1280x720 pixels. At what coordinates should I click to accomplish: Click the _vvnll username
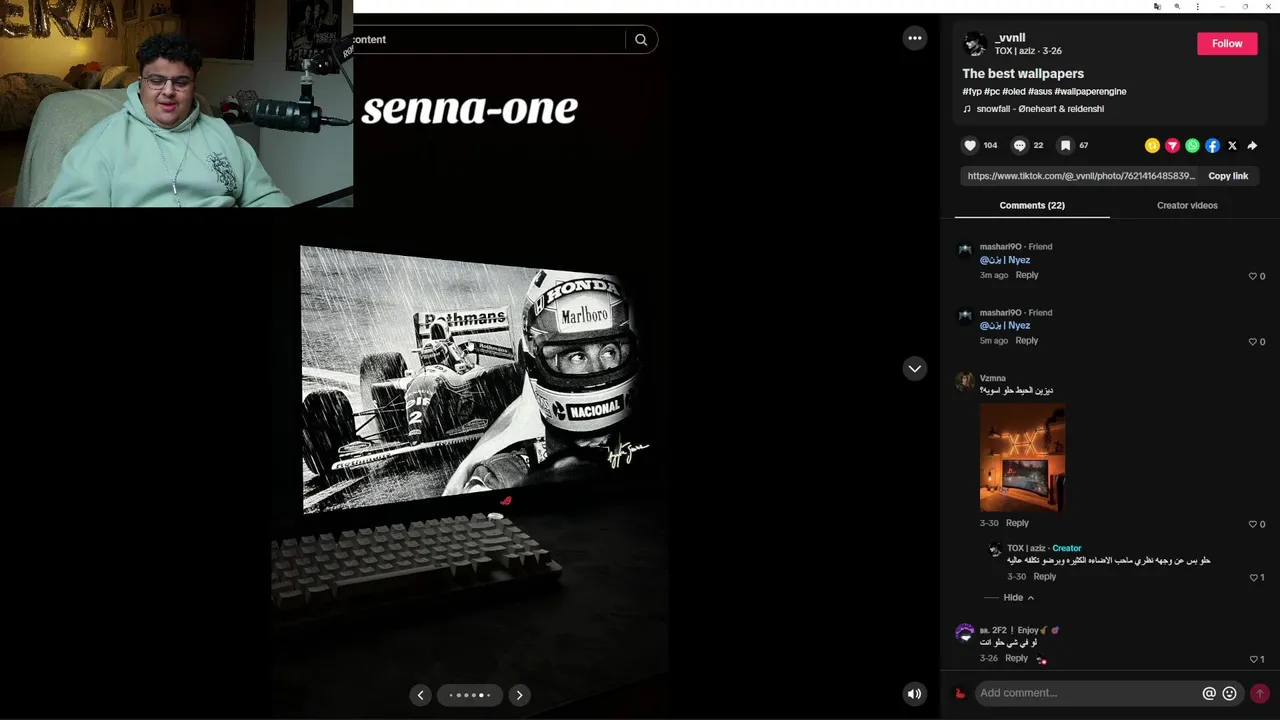click(1010, 37)
